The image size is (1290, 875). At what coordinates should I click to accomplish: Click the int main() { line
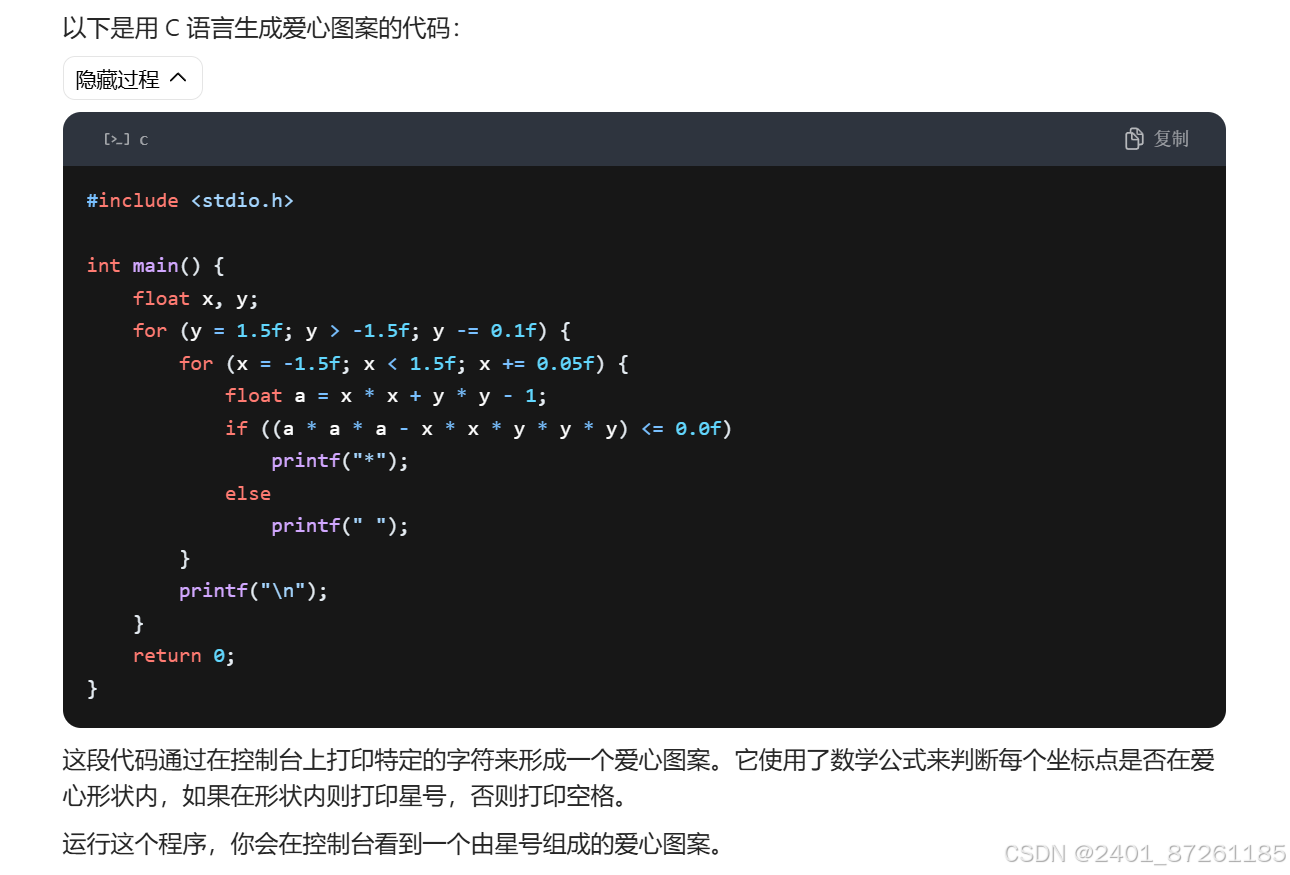(x=156, y=265)
